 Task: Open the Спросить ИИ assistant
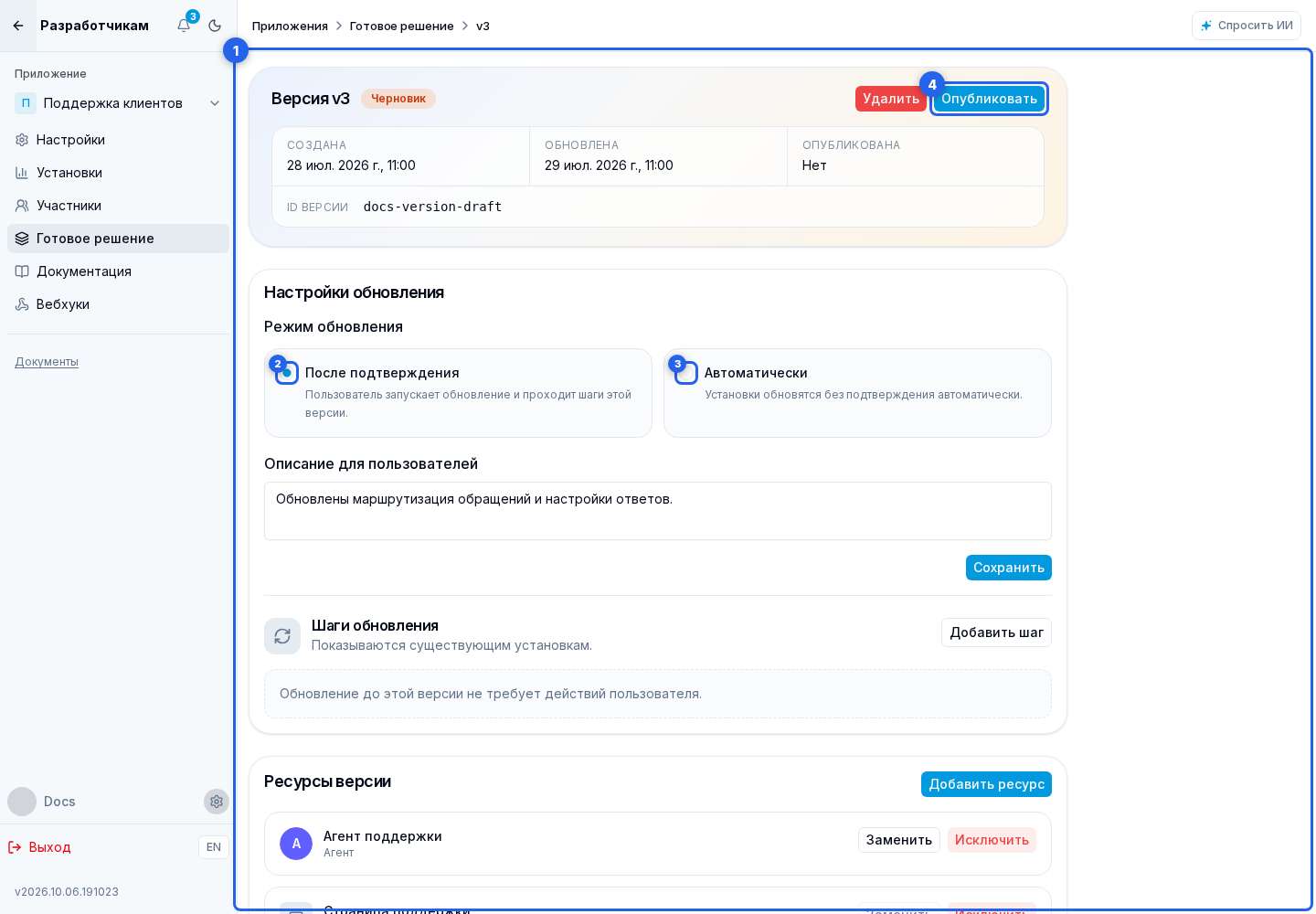coord(1247,26)
